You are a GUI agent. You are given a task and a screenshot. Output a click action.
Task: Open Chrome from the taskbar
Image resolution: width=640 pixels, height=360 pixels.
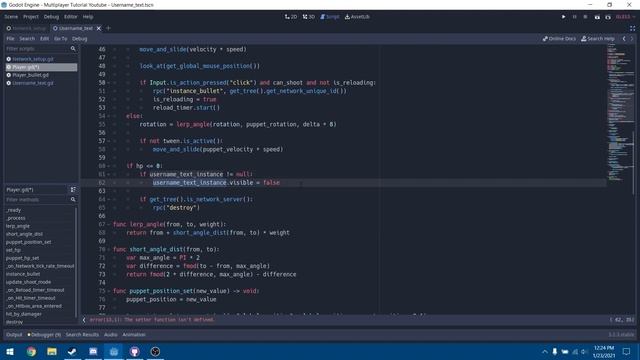pos(31,351)
